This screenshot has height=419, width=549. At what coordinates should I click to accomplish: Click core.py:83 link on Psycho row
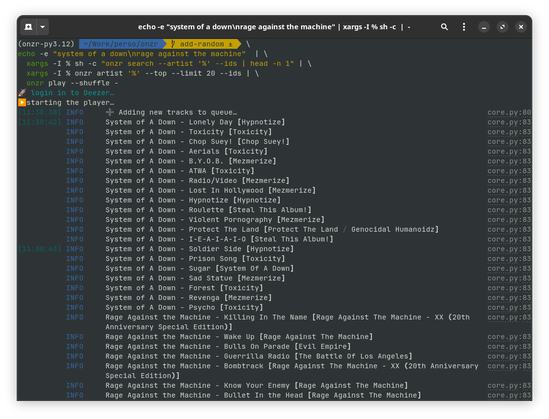tap(509, 308)
